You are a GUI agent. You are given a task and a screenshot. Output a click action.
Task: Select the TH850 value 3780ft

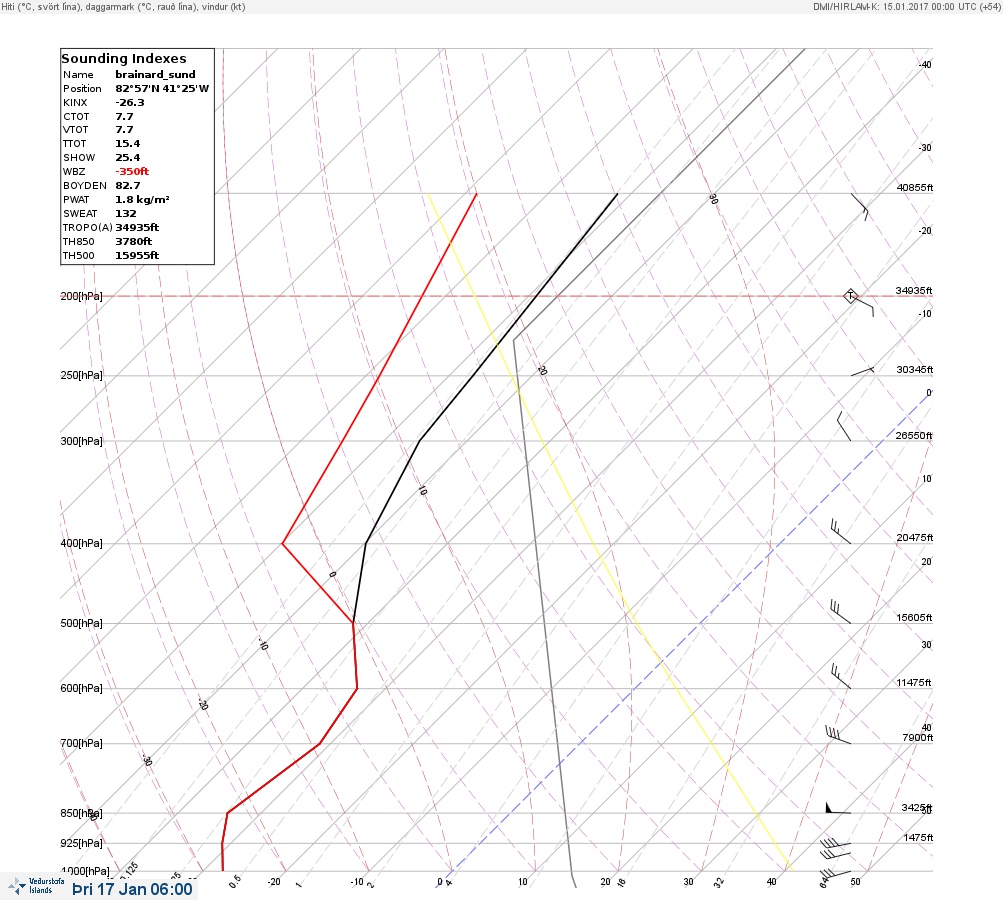coord(133,242)
